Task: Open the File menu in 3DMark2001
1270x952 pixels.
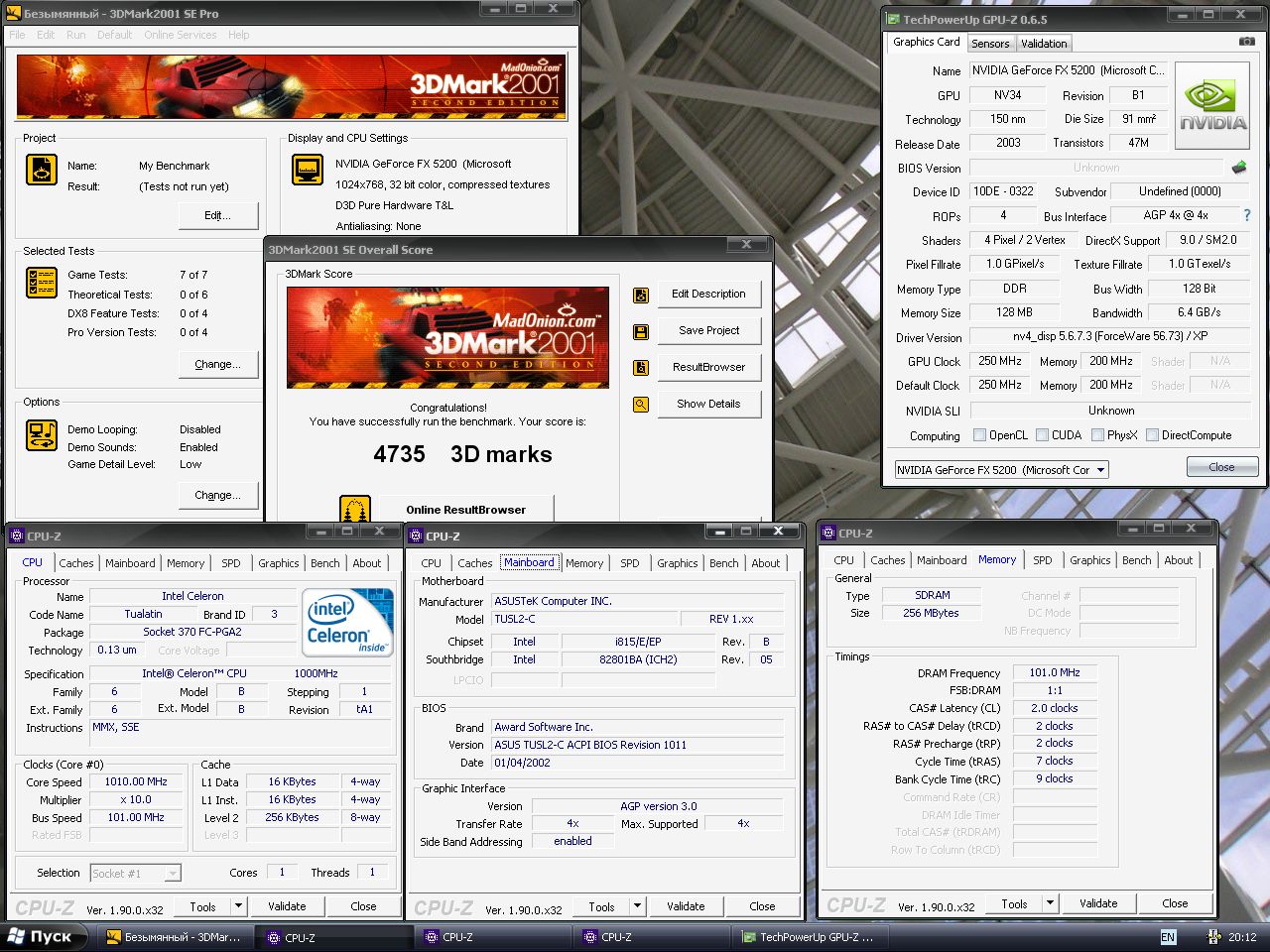Action: pyautogui.click(x=18, y=35)
